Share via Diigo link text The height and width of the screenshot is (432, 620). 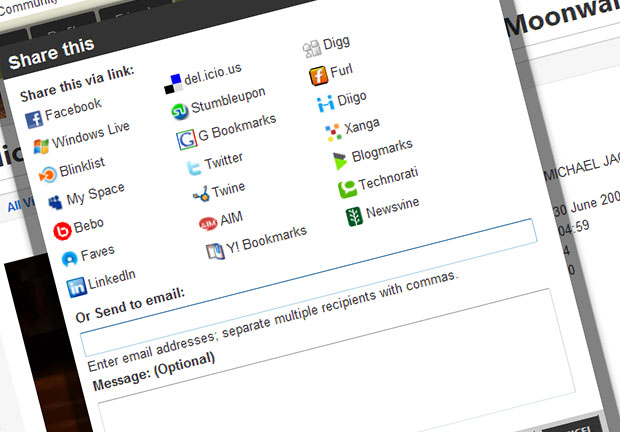(x=352, y=99)
